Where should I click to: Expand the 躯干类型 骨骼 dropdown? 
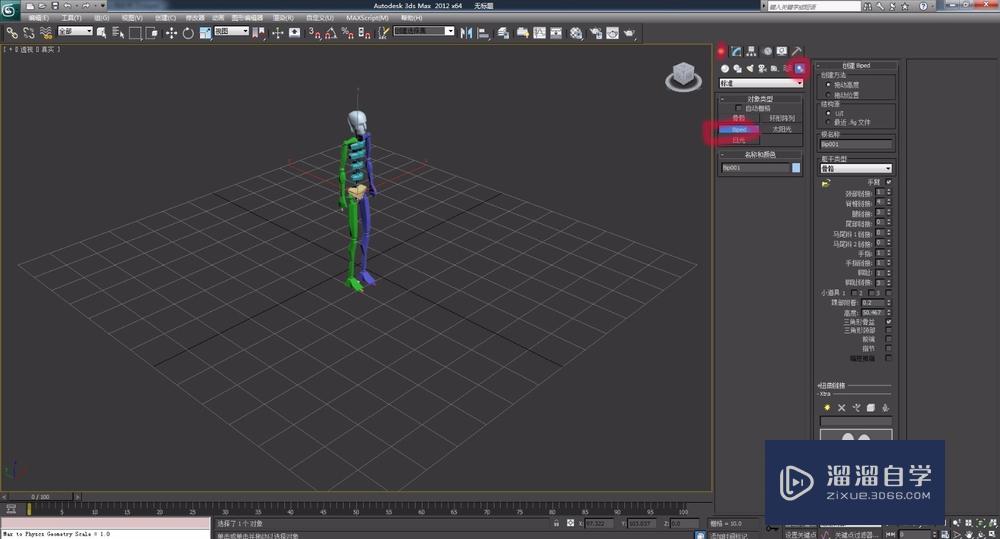click(x=855, y=169)
